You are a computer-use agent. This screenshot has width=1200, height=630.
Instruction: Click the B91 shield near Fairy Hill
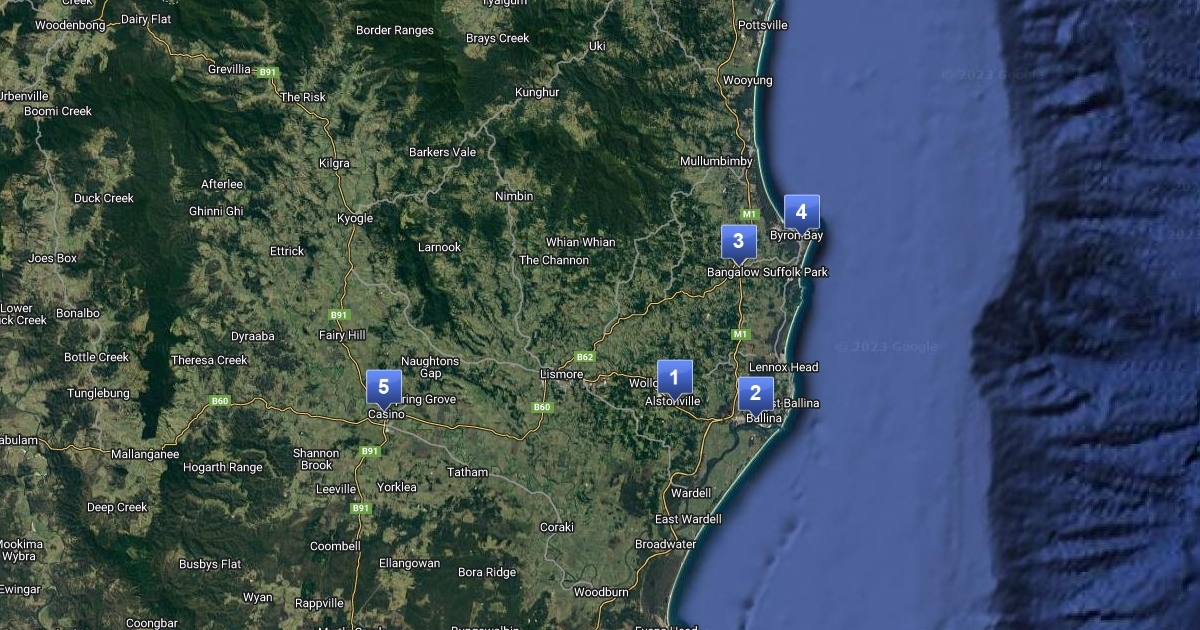[x=338, y=314]
